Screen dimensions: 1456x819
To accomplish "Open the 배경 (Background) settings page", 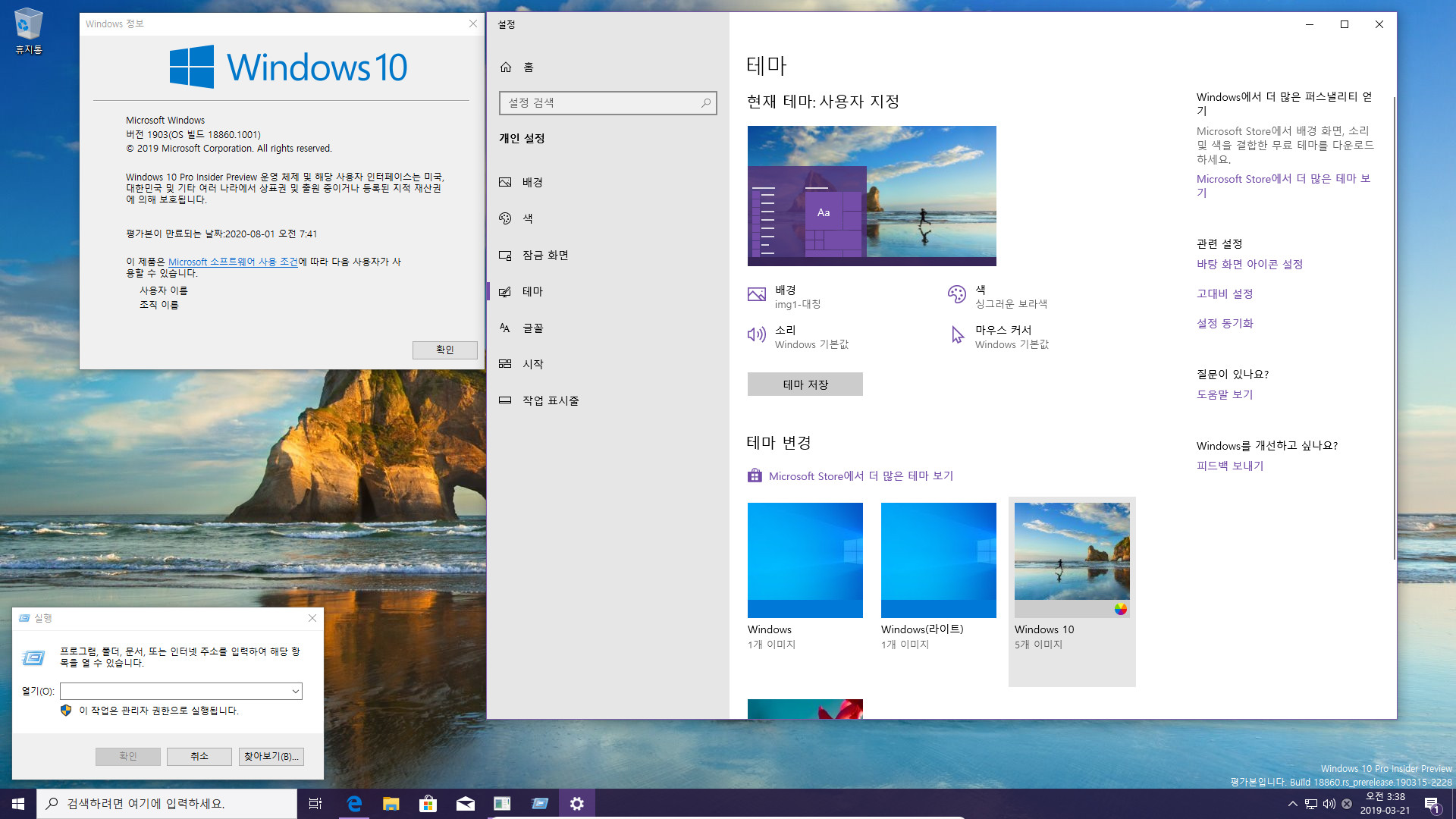I will pos(607,182).
